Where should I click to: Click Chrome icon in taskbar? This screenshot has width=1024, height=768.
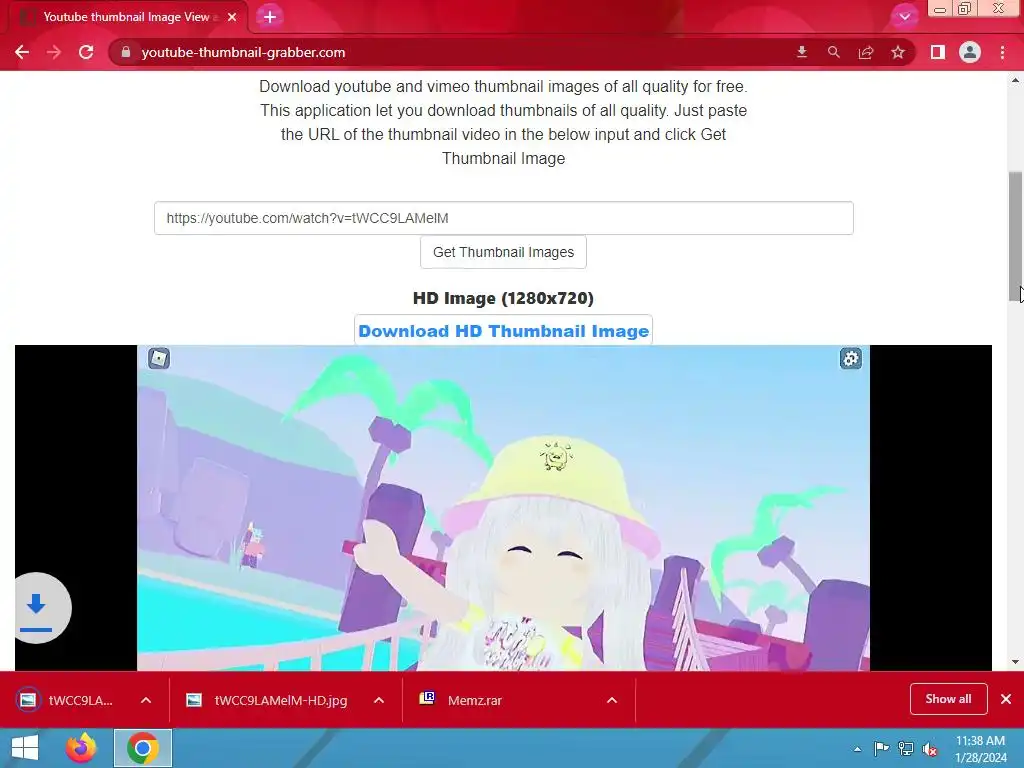point(143,748)
